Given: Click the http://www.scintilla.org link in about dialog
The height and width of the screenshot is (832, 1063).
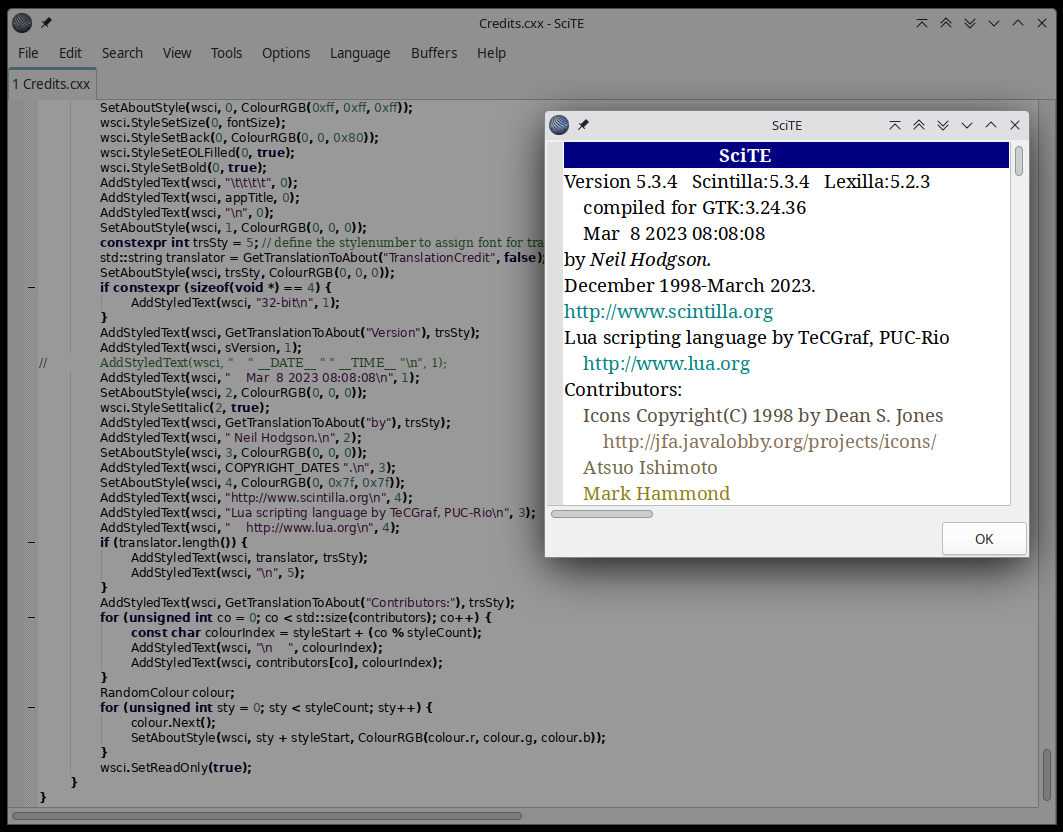Looking at the screenshot, I should tap(668, 311).
